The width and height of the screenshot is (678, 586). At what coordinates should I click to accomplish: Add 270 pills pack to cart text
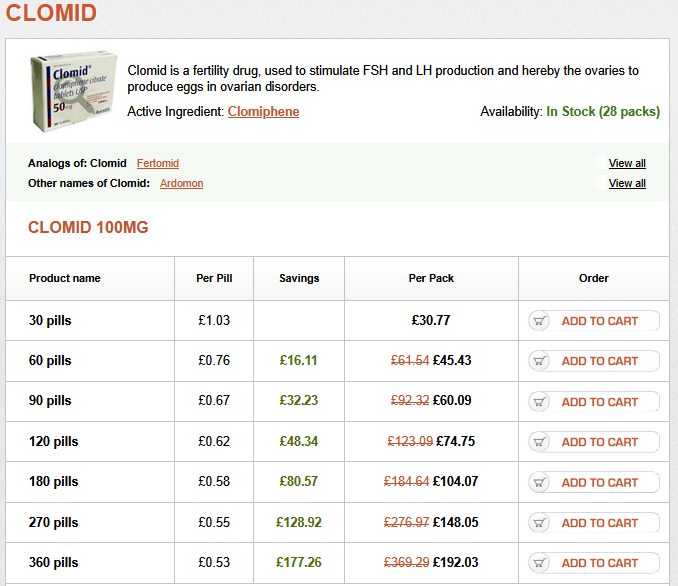click(600, 523)
